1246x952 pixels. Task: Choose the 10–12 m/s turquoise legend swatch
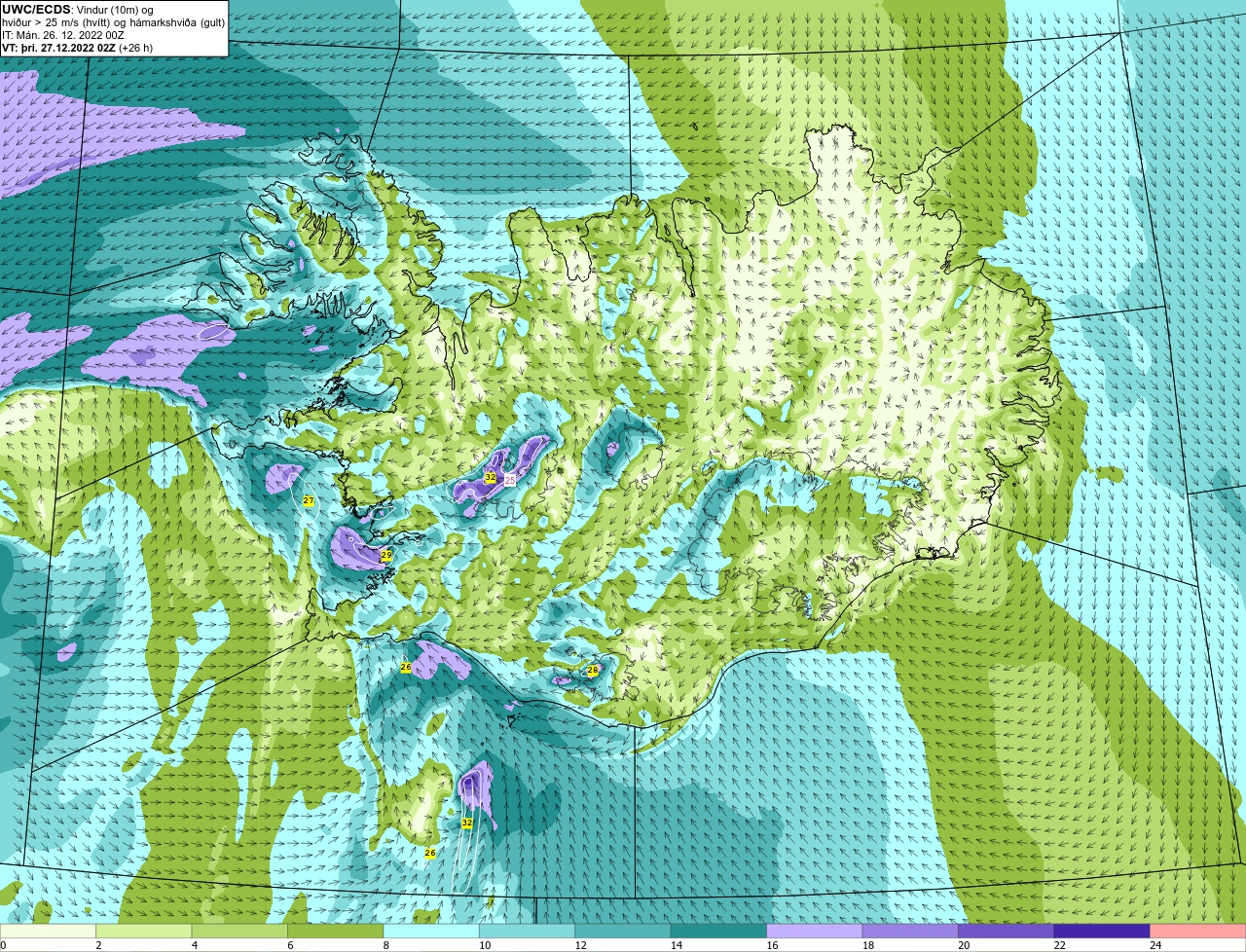(x=528, y=931)
